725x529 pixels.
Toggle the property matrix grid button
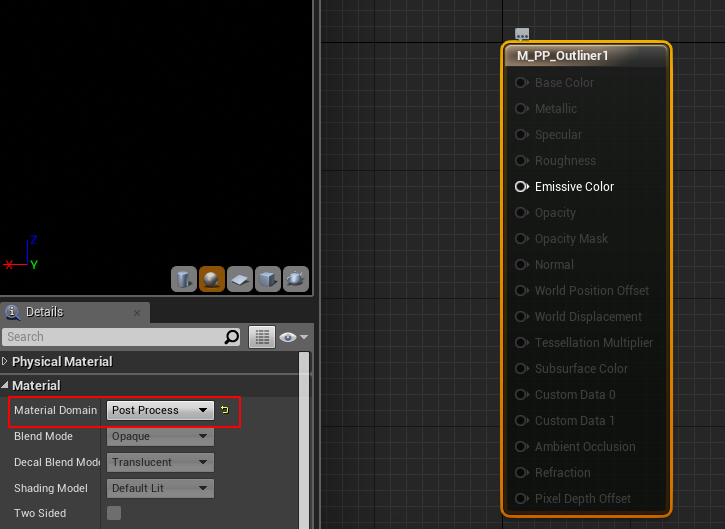262,337
